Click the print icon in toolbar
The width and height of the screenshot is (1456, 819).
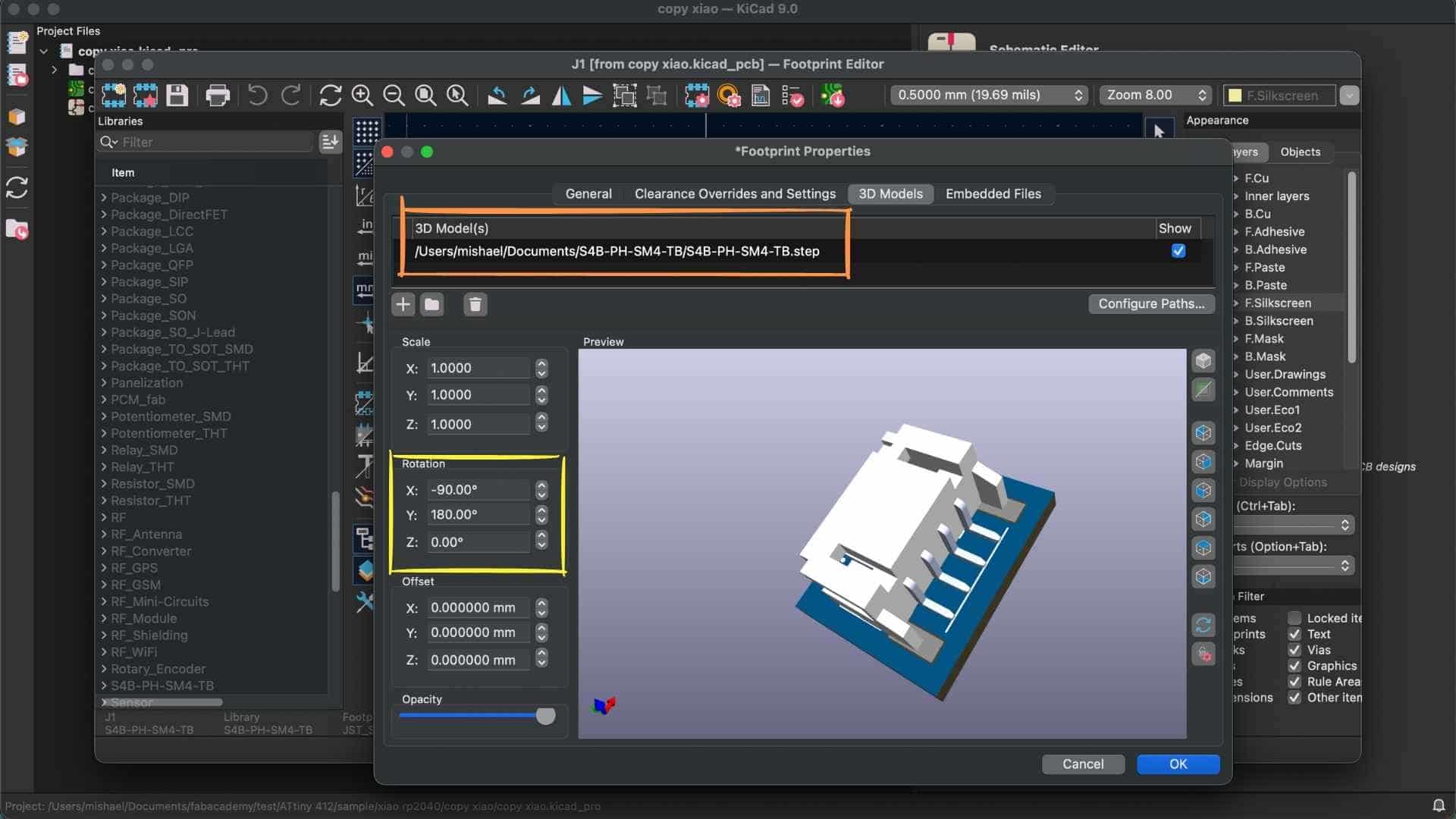pyautogui.click(x=218, y=96)
